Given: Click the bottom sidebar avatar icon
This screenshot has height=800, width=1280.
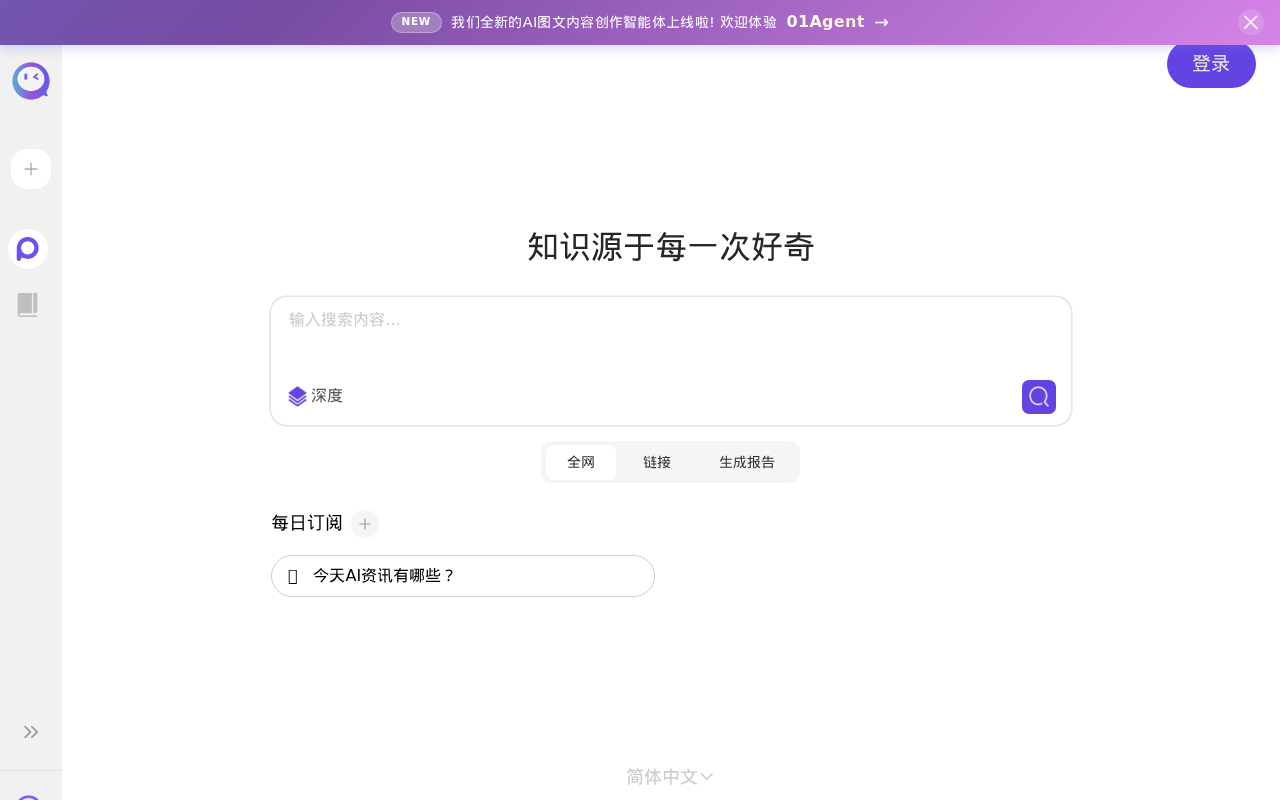Looking at the screenshot, I should pos(29,797).
